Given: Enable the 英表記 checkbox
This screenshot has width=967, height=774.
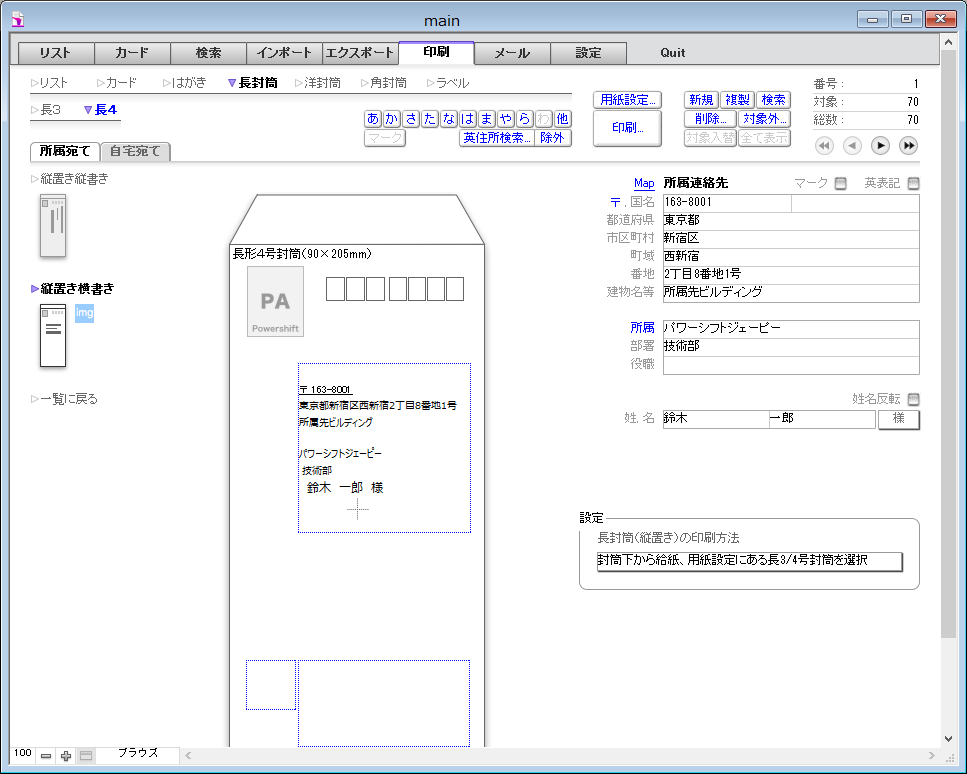Looking at the screenshot, I should 913,183.
